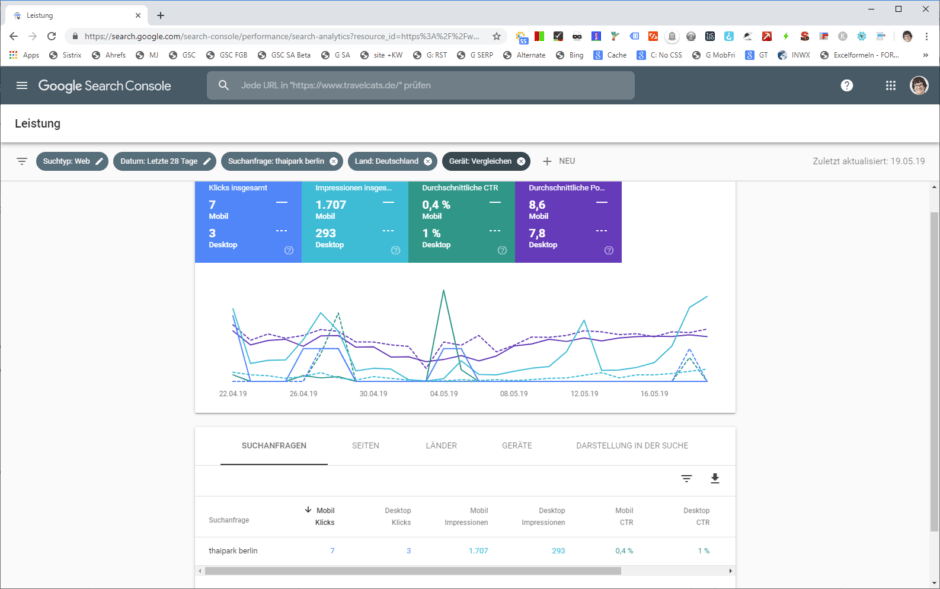Go back in the browser
940x589 pixels.
13,37
